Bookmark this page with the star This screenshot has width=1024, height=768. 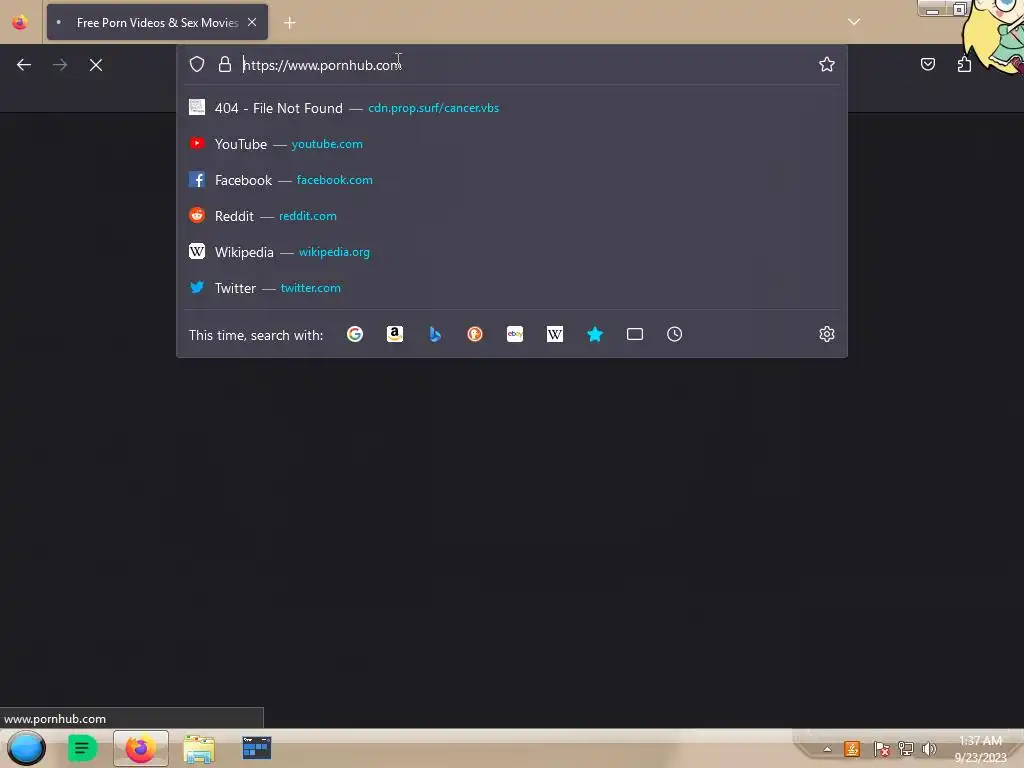click(827, 64)
